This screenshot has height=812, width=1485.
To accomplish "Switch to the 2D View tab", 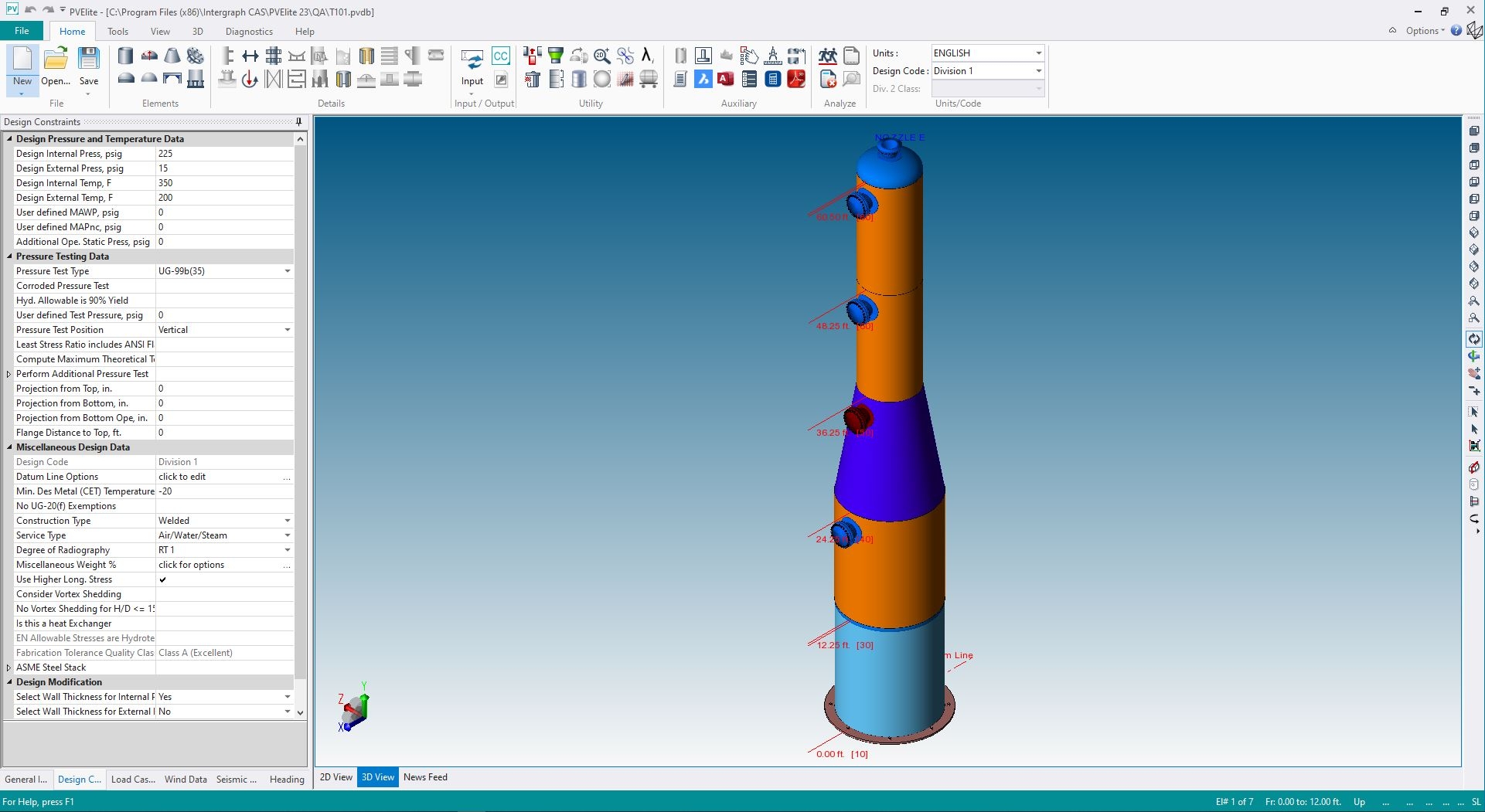I will tap(336, 777).
